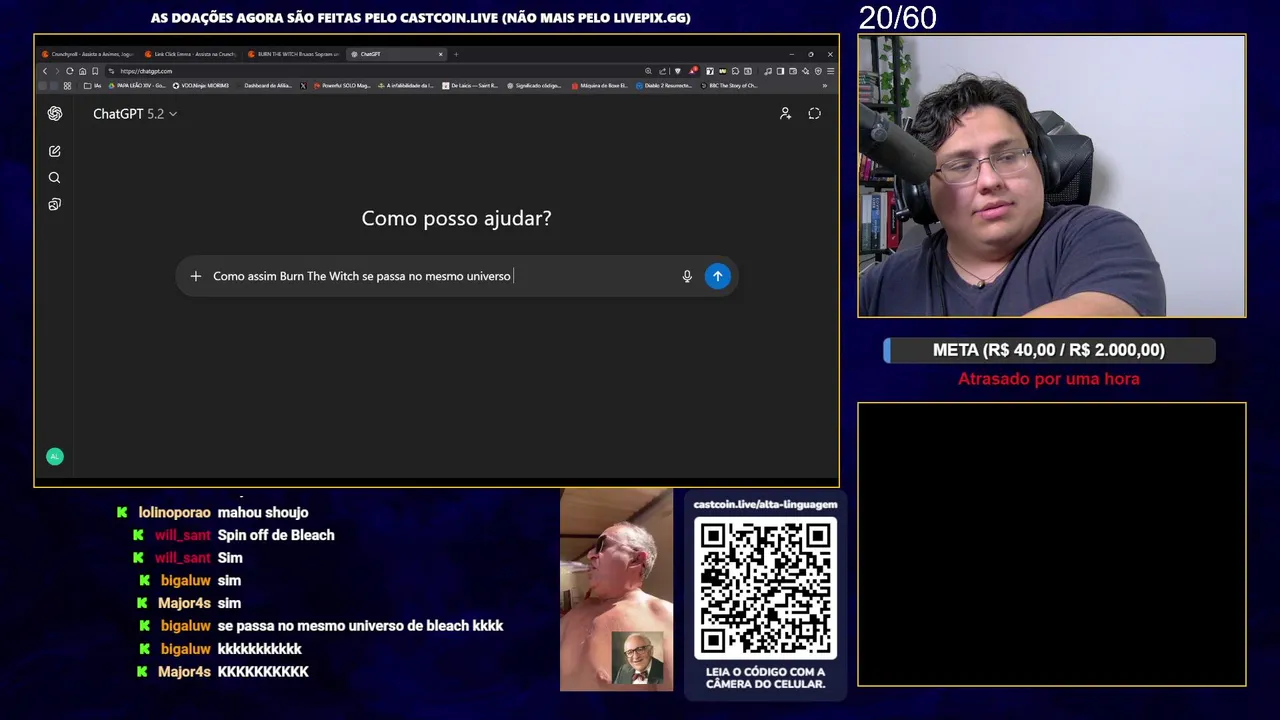Switch to the Crunchyroll browser tab
Image resolution: width=1280 pixels, height=720 pixels.
coord(87,54)
